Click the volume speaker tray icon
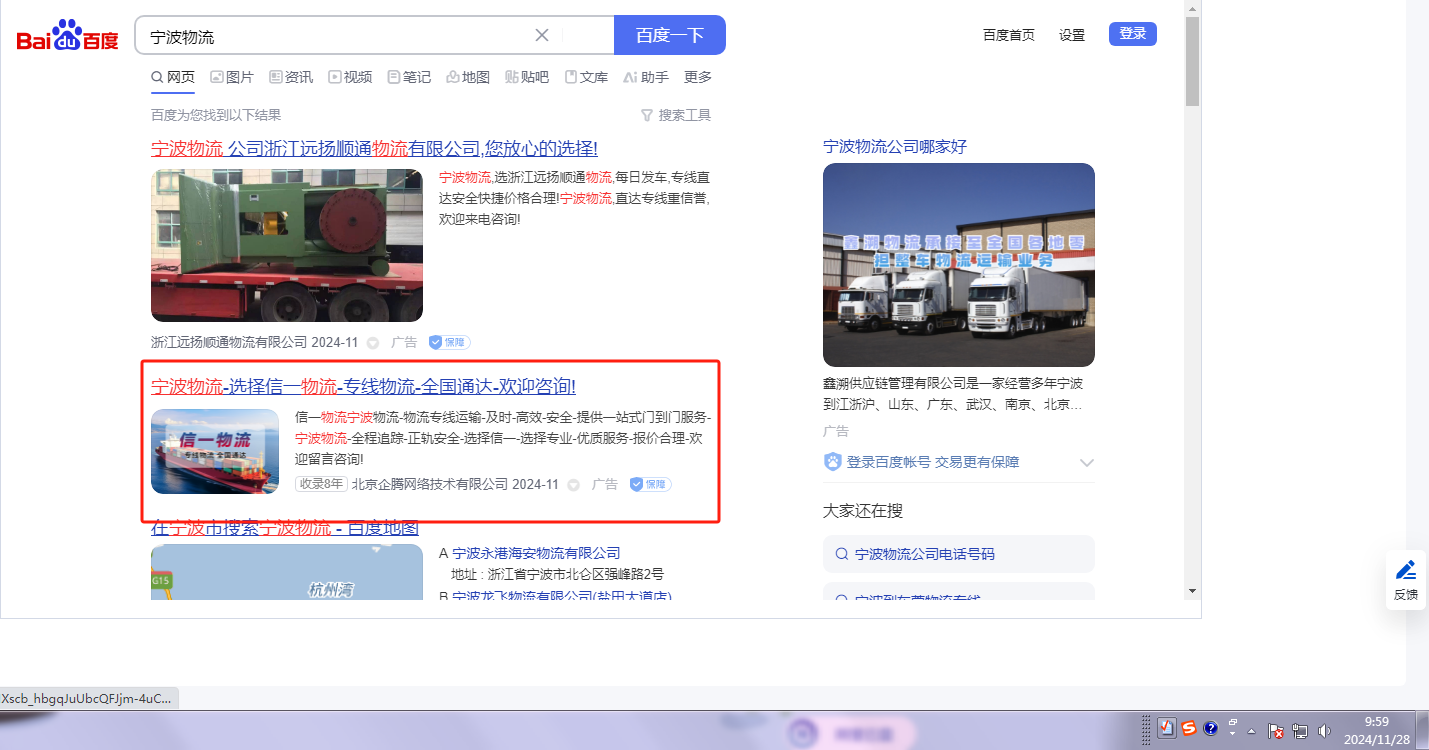Screen dimensions: 1429x750 [x=1325, y=731]
